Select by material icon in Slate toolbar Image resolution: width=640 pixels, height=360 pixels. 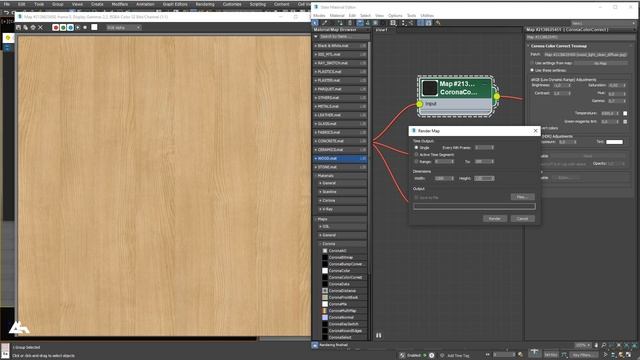pos(438,23)
